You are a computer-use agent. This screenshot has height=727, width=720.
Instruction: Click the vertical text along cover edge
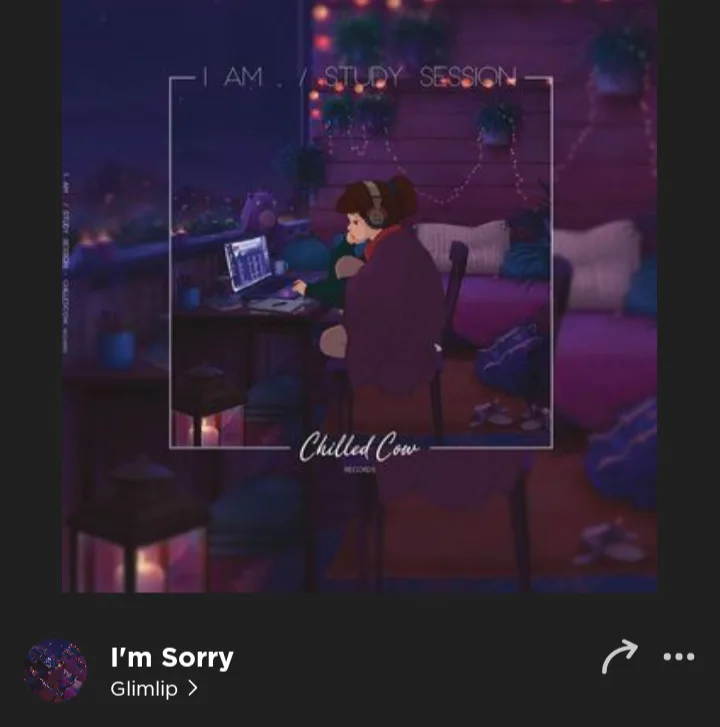click(x=65, y=263)
